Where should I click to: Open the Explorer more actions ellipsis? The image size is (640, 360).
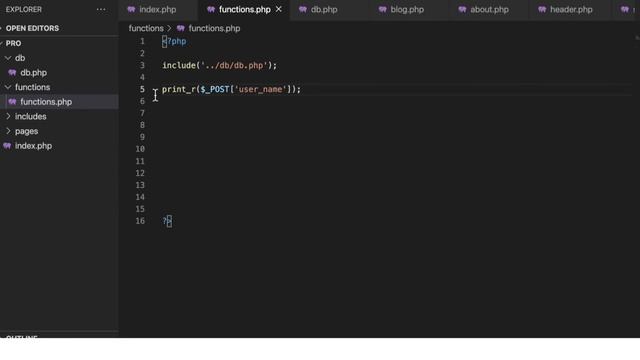click(x=101, y=9)
